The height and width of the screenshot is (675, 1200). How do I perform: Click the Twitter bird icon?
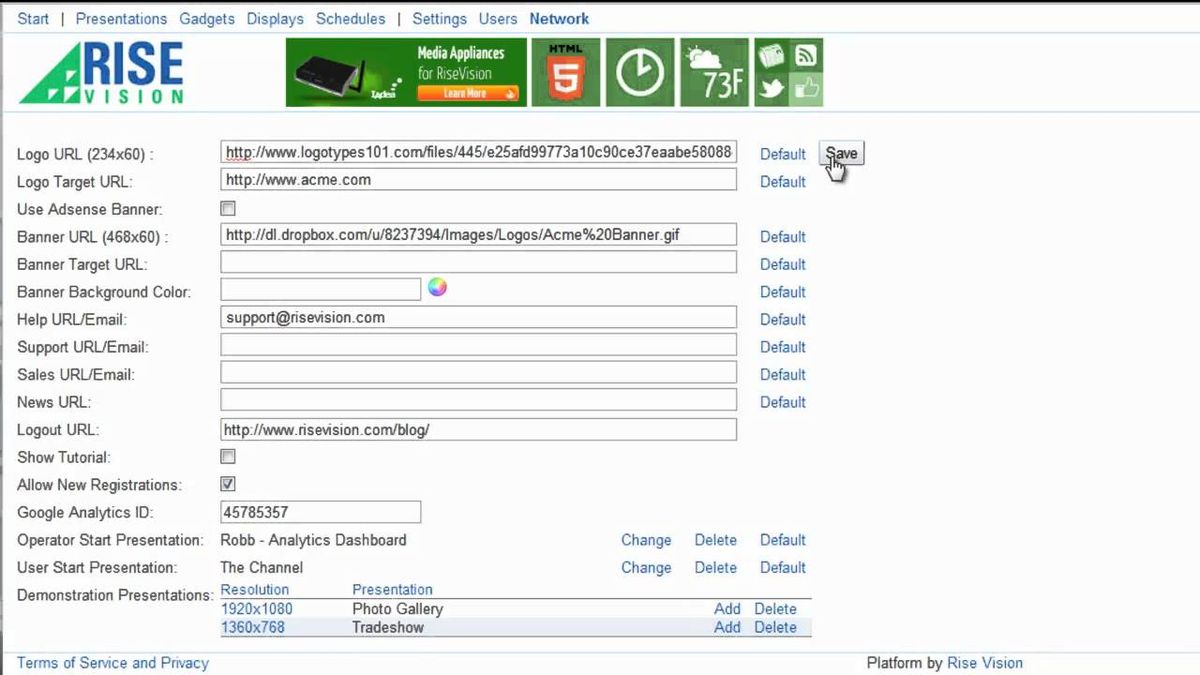[771, 90]
